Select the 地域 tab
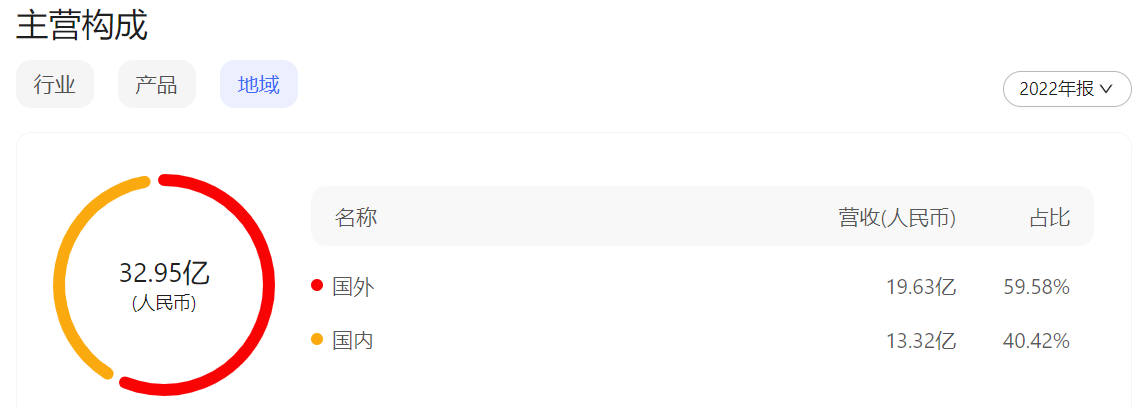This screenshot has width=1140, height=408. [259, 85]
